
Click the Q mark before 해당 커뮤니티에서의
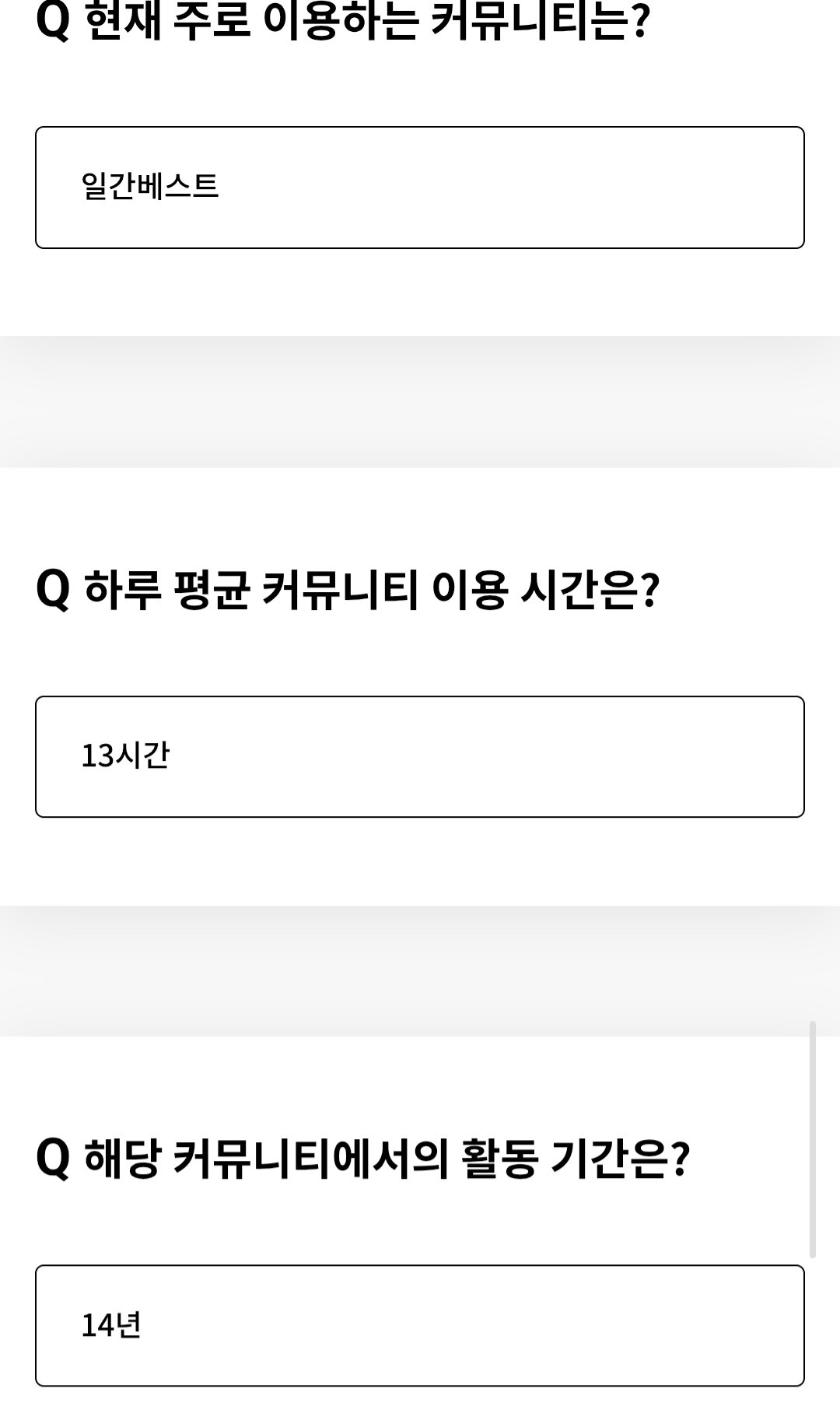[x=53, y=1159]
